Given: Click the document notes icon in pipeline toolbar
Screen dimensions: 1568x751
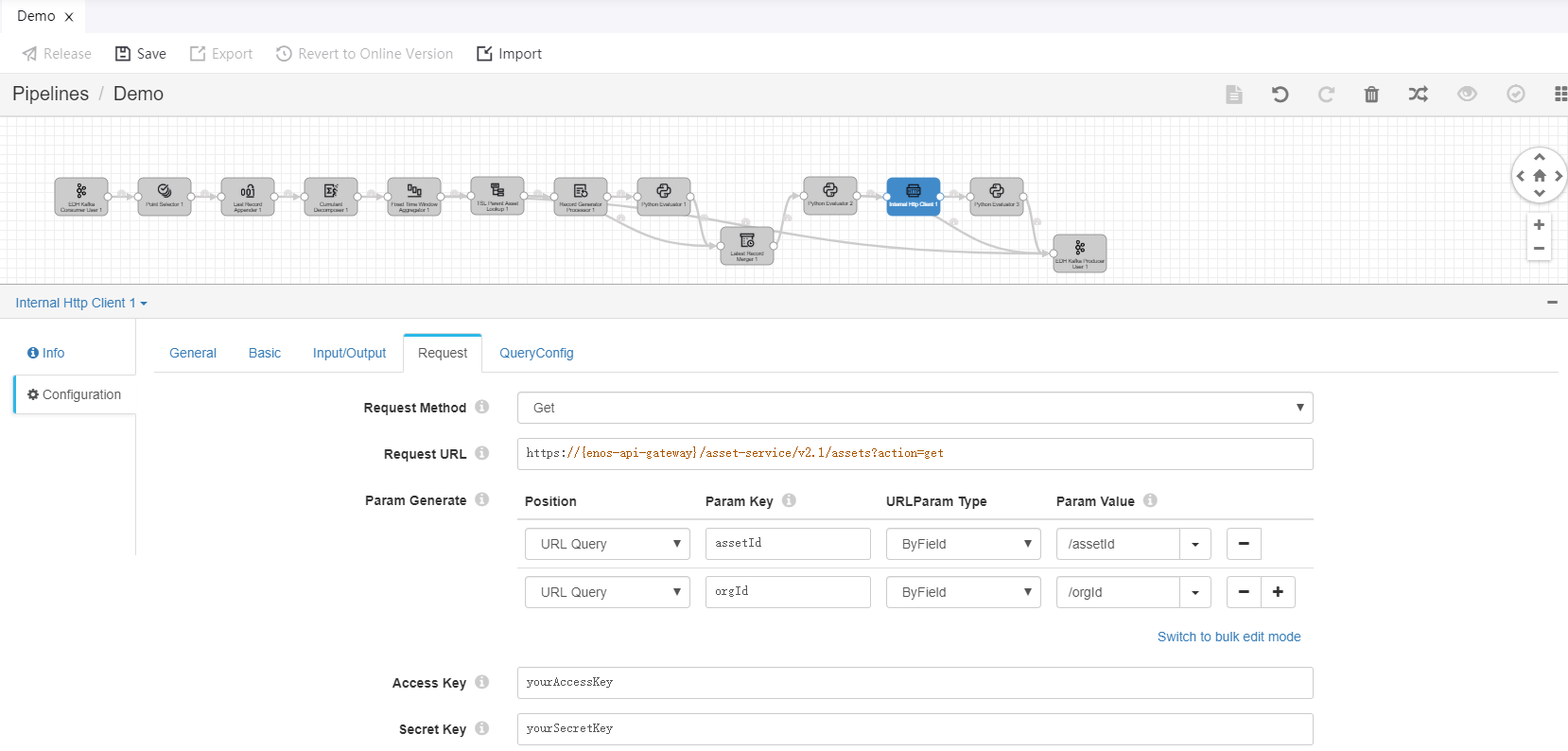Looking at the screenshot, I should 1234,94.
